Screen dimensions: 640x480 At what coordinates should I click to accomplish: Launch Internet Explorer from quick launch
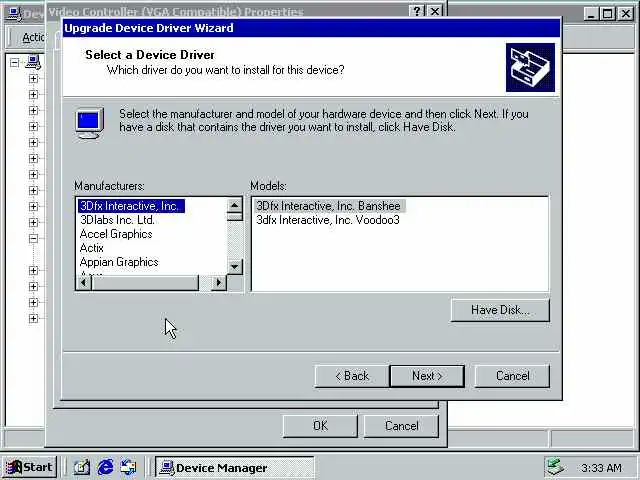[105, 467]
